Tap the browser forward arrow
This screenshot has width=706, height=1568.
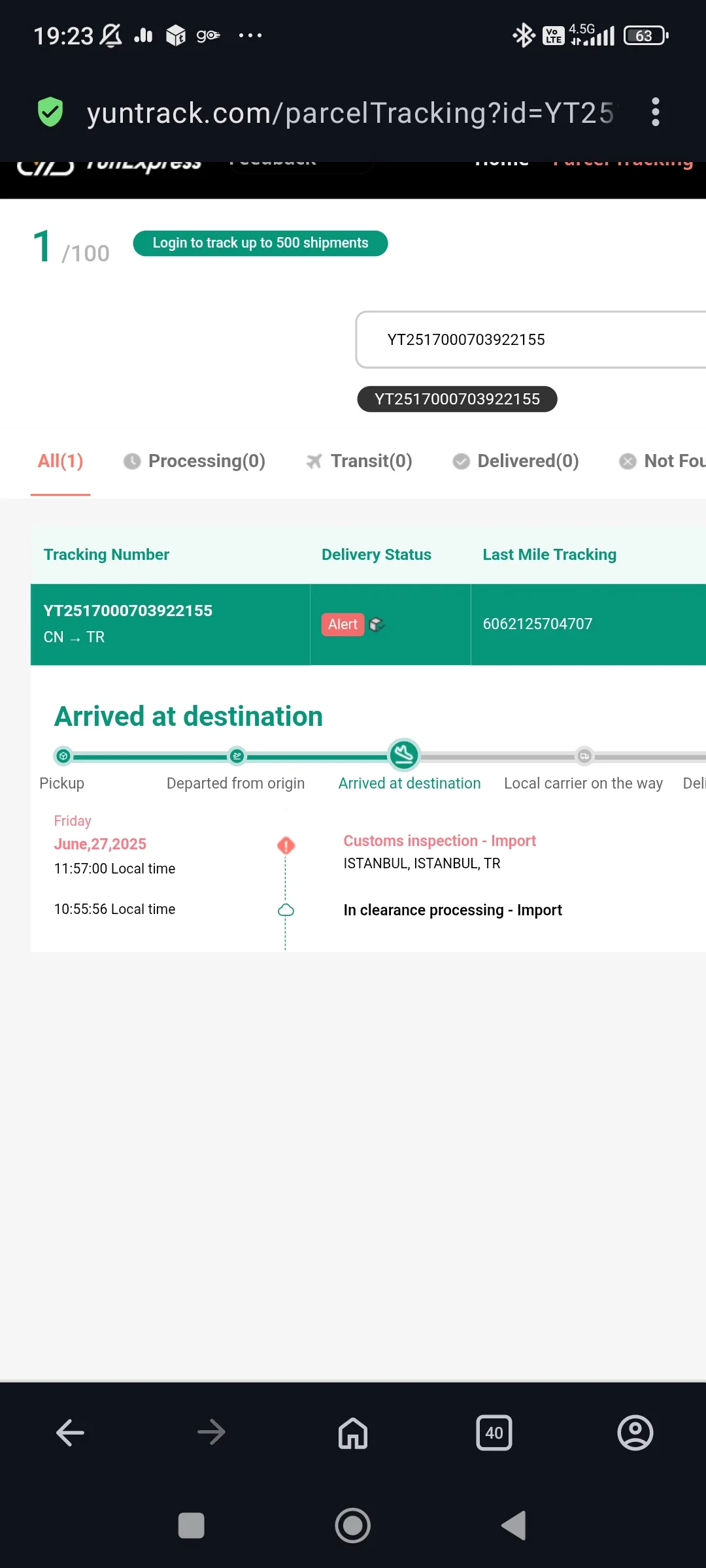[x=211, y=1433]
